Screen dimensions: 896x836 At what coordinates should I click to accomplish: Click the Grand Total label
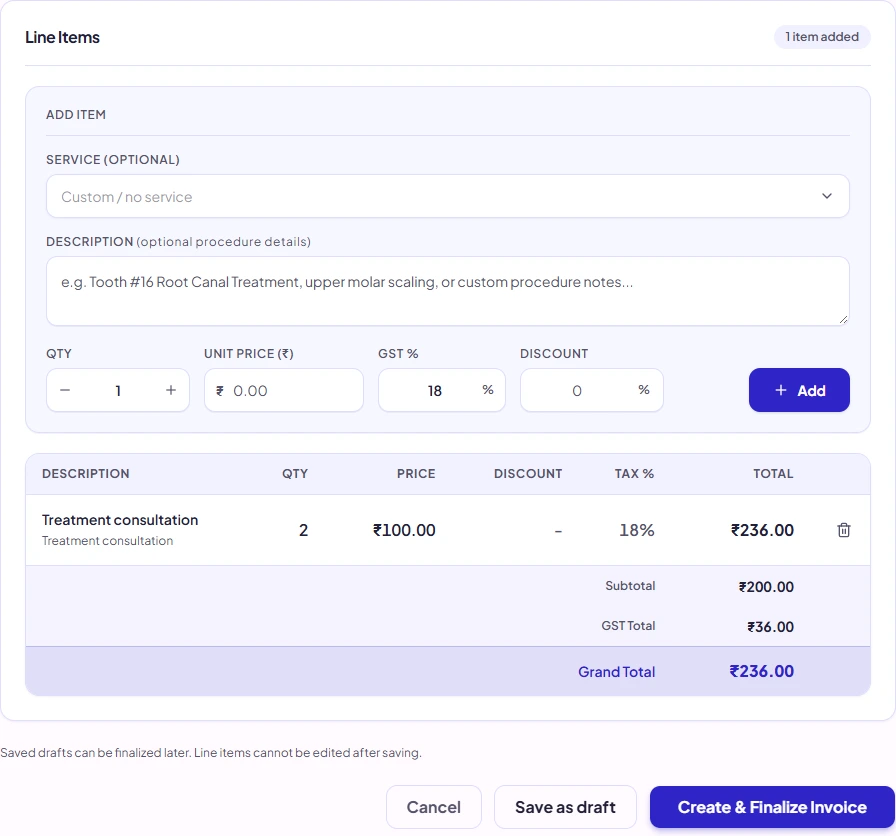coord(617,672)
